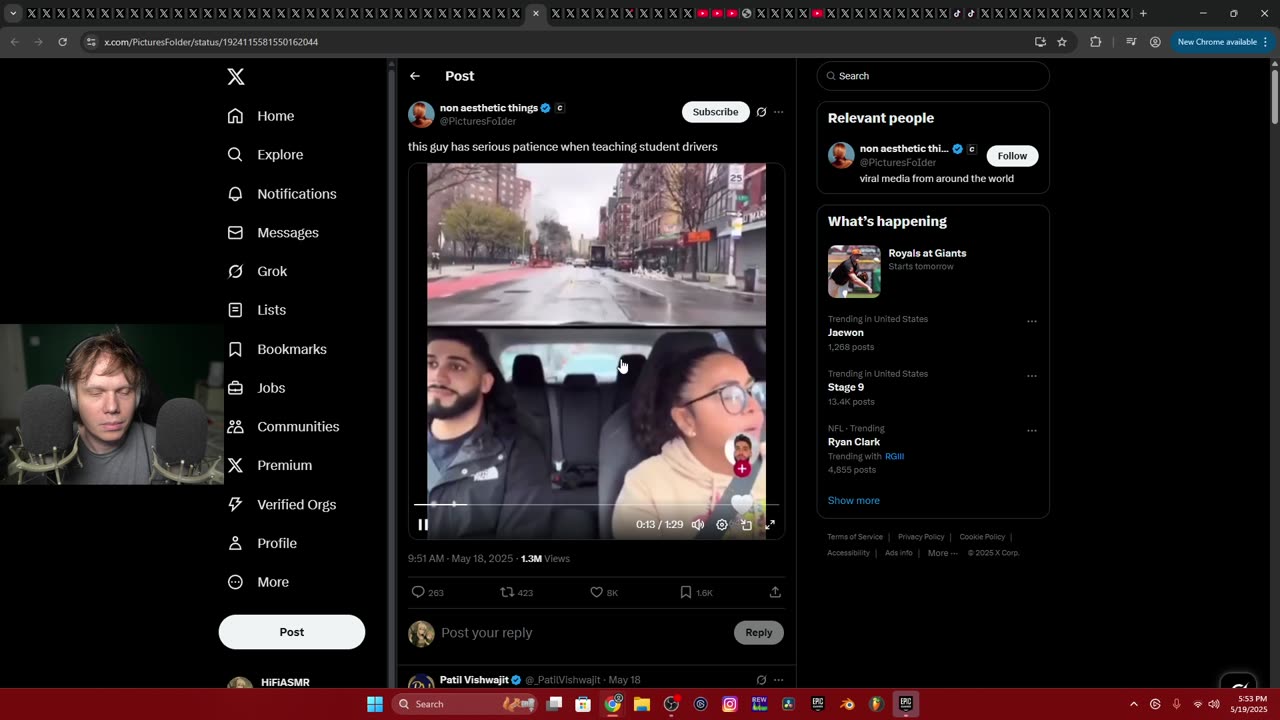Open the Jaewon trending topic
This screenshot has width=1280, height=720.
(846, 333)
